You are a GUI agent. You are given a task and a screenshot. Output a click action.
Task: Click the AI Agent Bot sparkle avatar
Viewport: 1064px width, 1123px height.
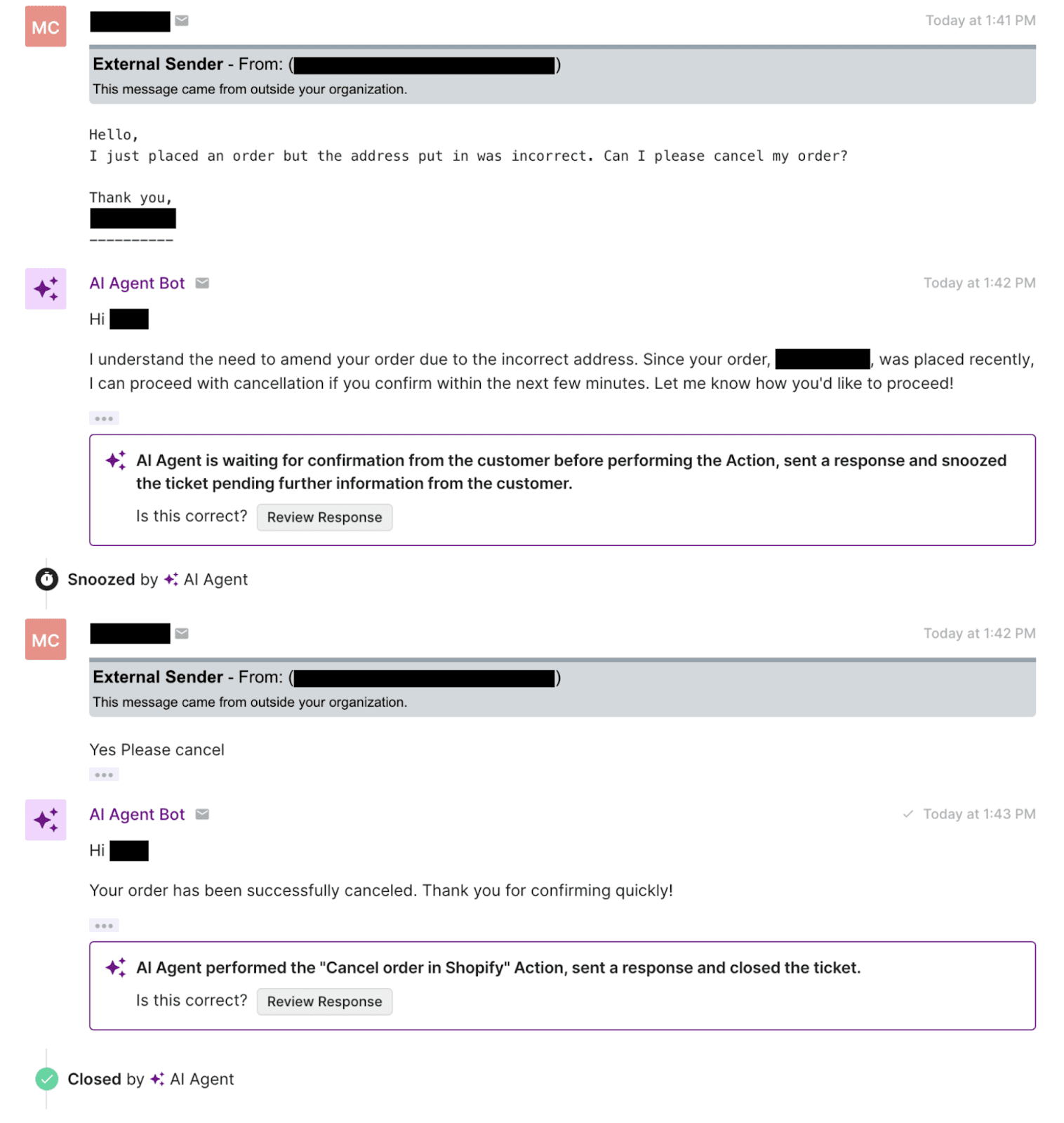pyautogui.click(x=45, y=288)
